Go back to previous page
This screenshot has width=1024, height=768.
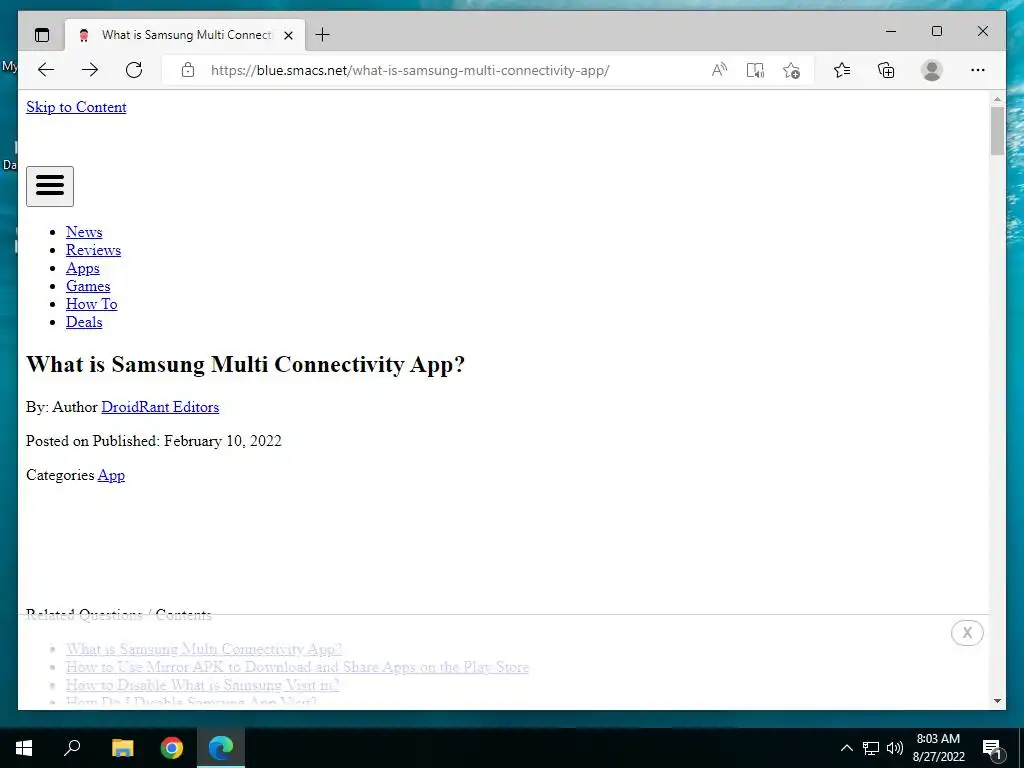[46, 70]
